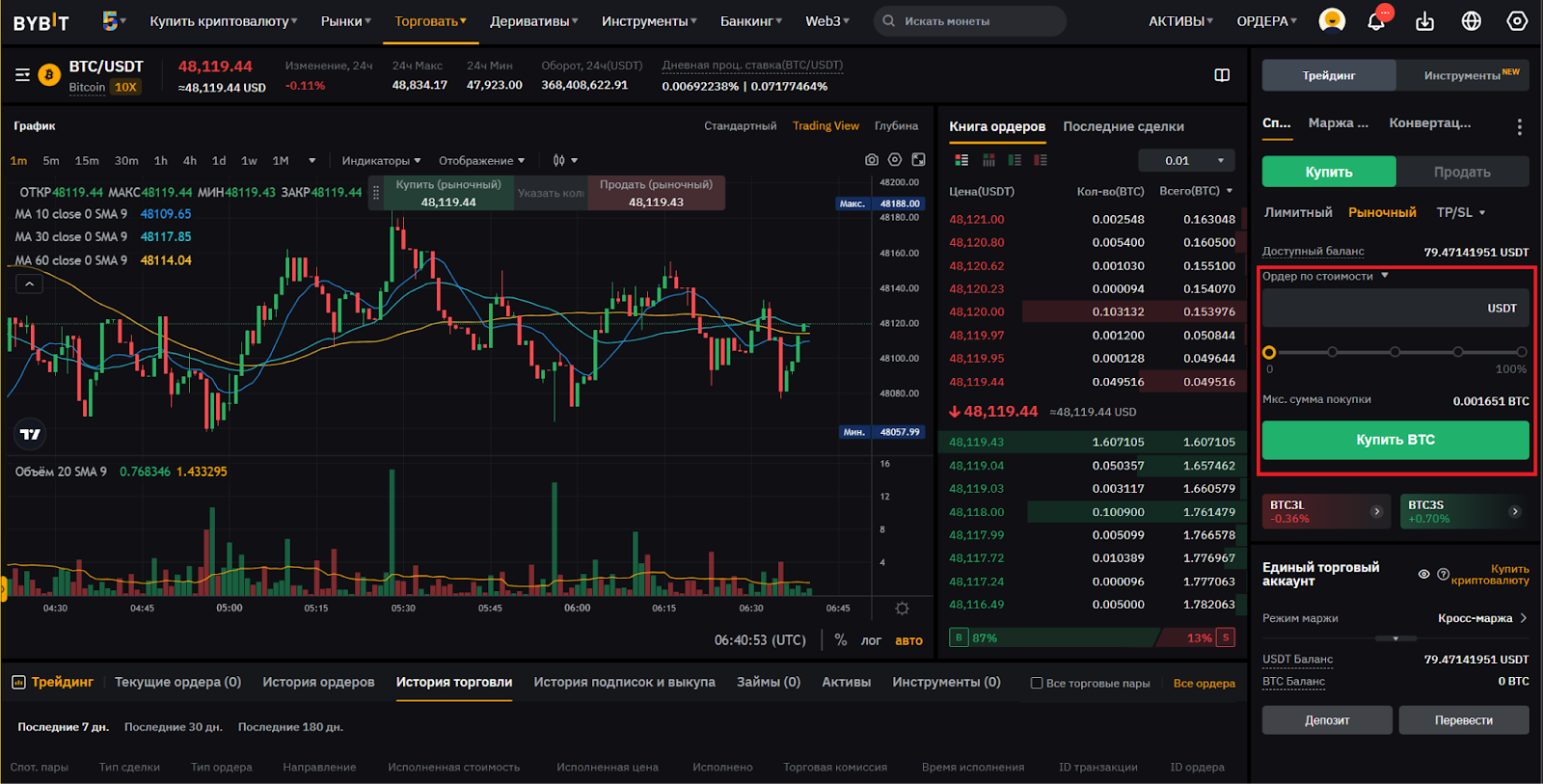This screenshot has height=784, width=1543.
Task: Open the 'Все ордера' link
Action: click(1204, 683)
